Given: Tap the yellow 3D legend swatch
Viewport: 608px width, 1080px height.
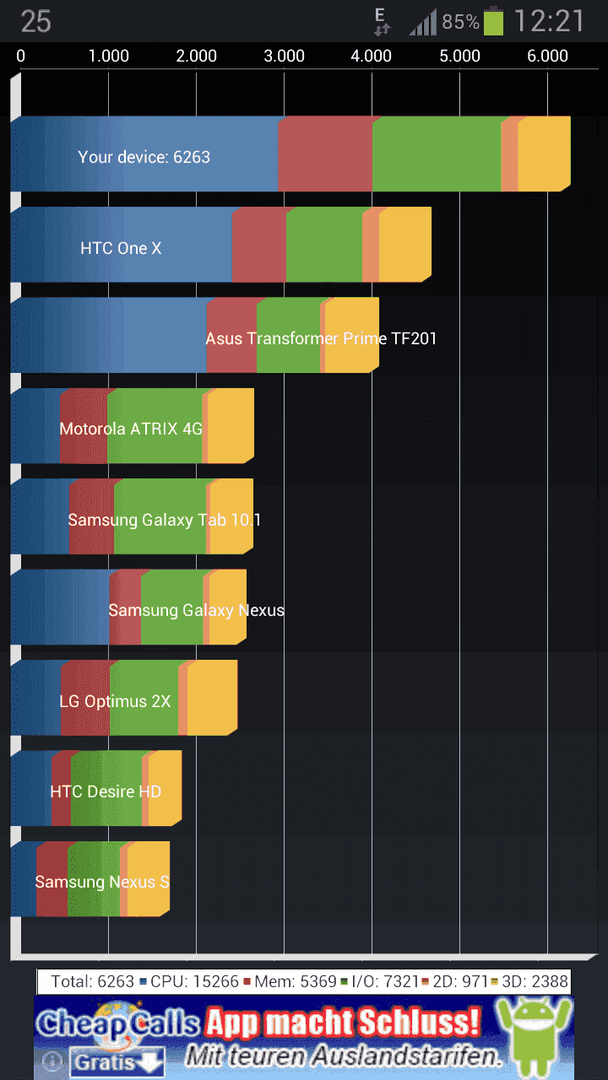Looking at the screenshot, I should pyautogui.click(x=494, y=982).
